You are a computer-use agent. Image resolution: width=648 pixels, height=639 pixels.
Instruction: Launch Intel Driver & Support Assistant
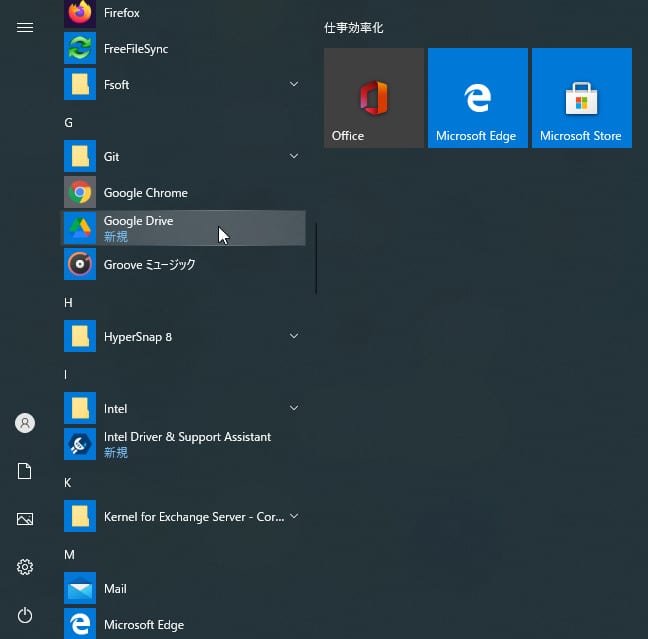coord(186,444)
